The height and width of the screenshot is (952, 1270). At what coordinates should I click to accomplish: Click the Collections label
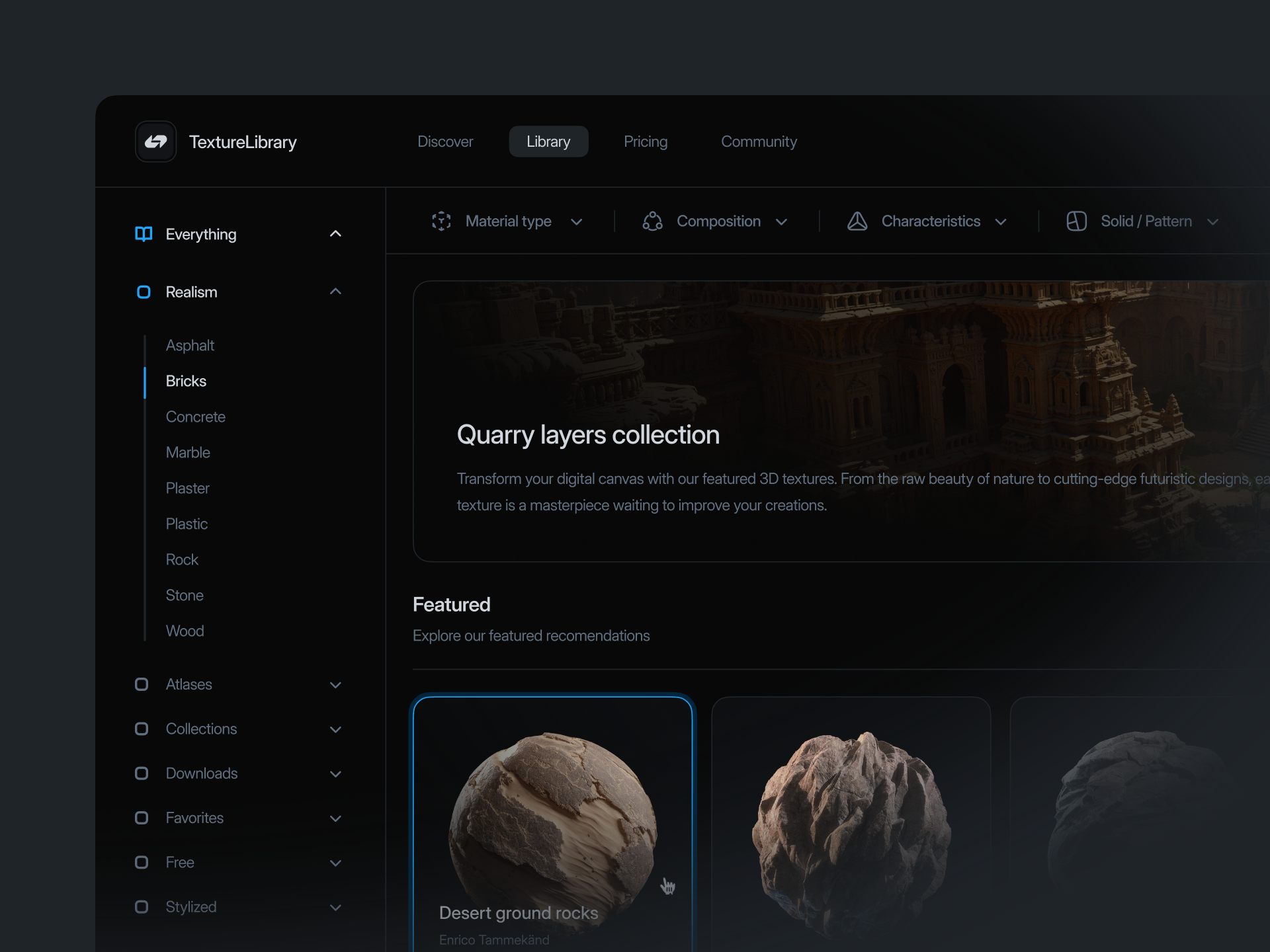pyautogui.click(x=201, y=729)
